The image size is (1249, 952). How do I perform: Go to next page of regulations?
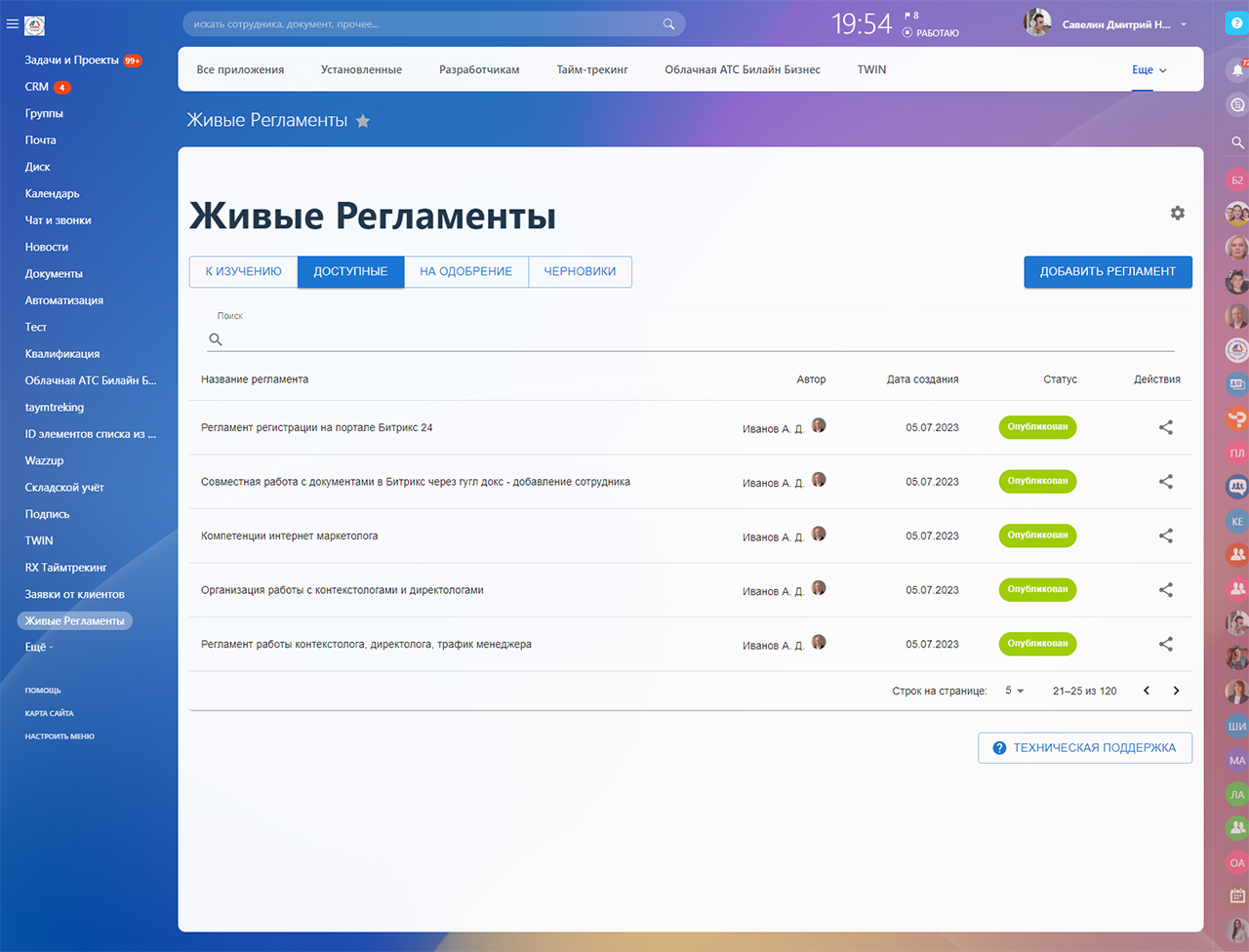(x=1176, y=691)
